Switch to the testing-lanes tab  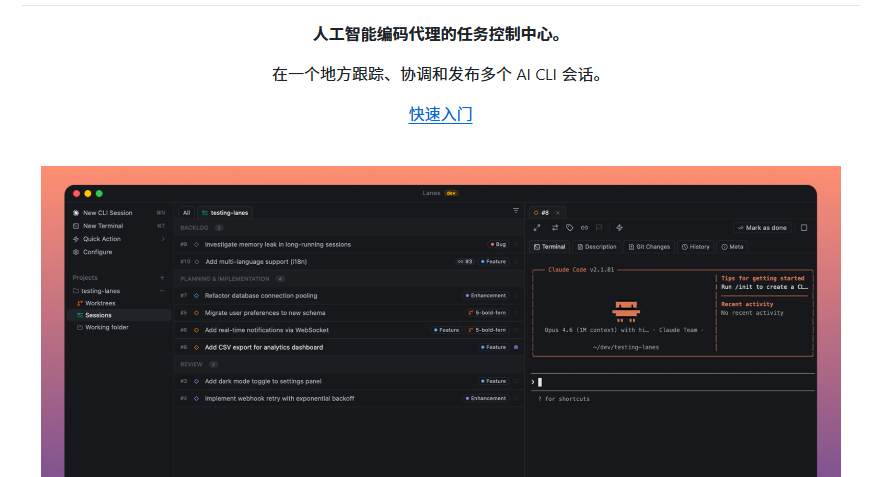click(x=225, y=213)
